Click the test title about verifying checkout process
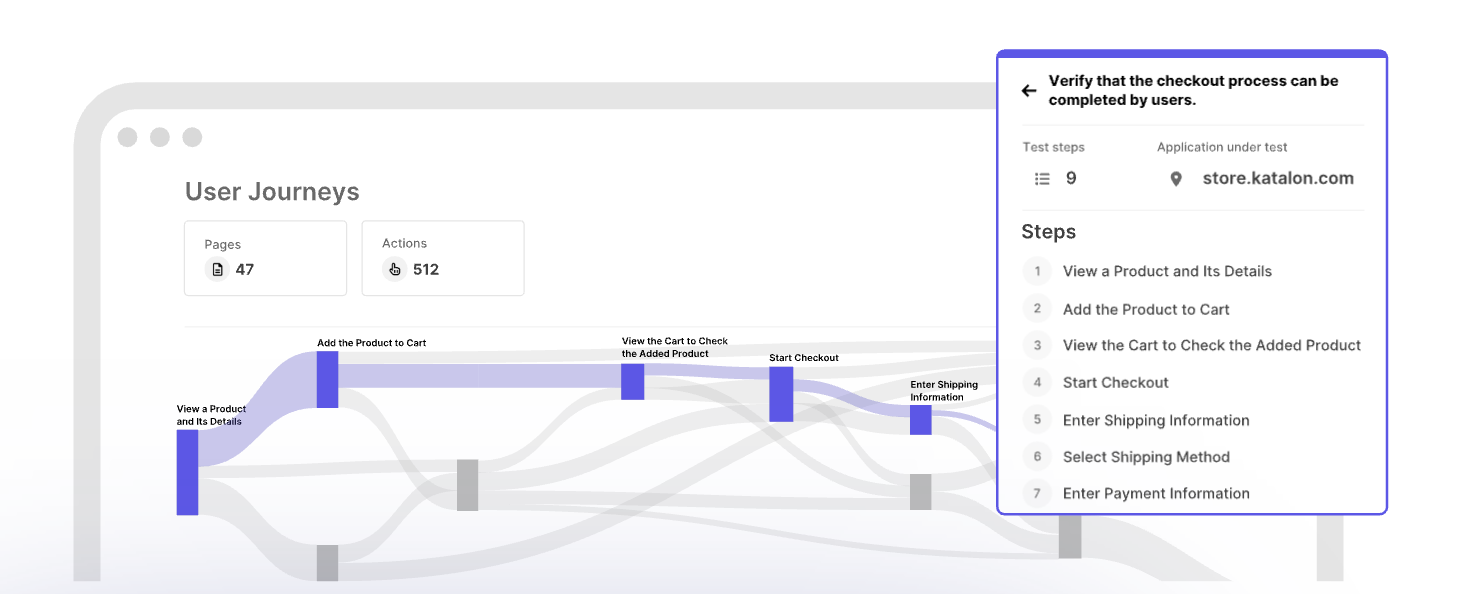This screenshot has width=1482, height=594. (1193, 90)
